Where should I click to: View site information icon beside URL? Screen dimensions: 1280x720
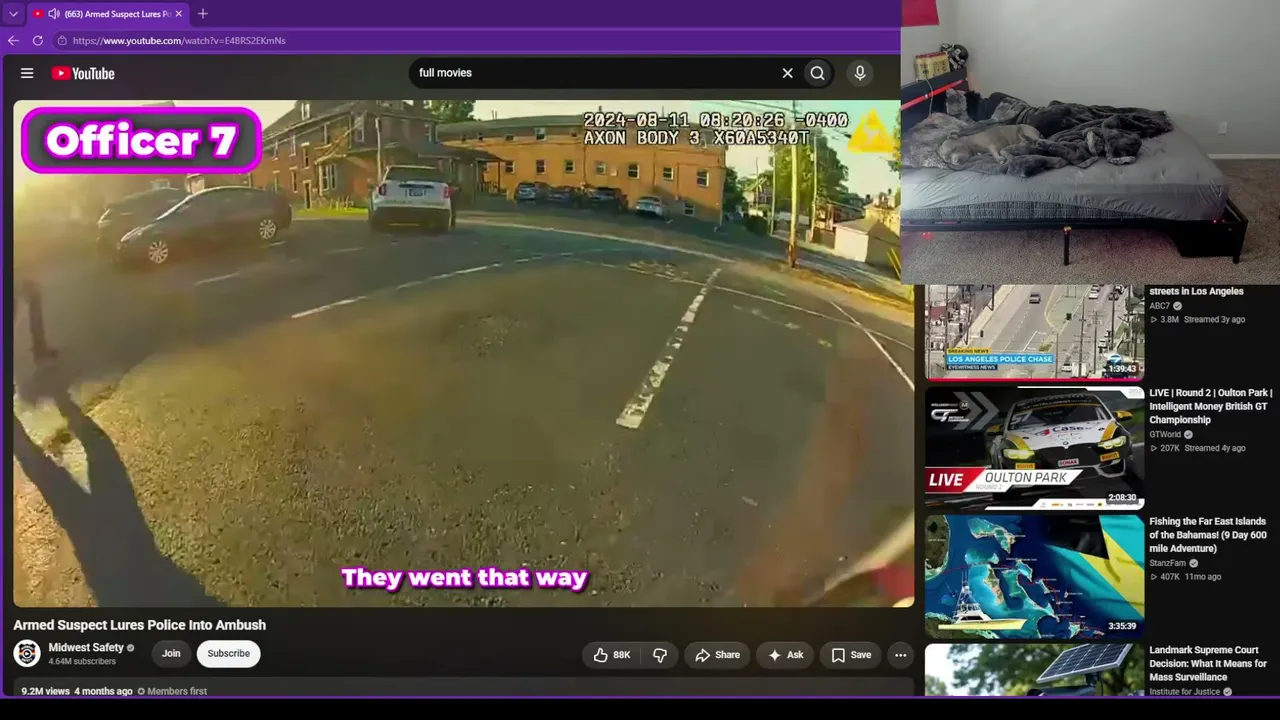pyautogui.click(x=62, y=41)
